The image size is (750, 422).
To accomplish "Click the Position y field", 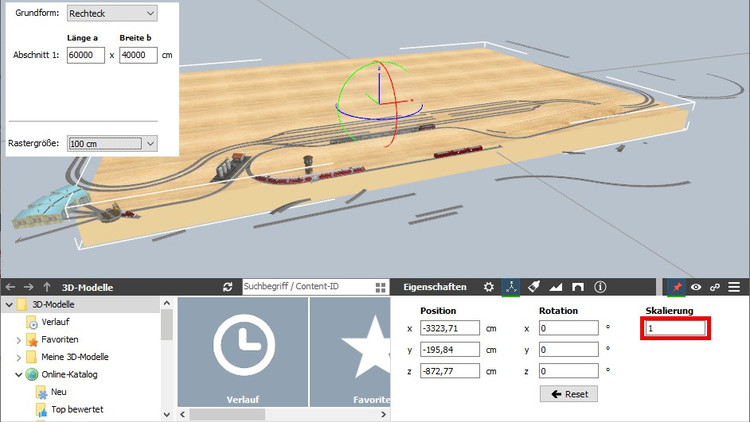I will 450,350.
